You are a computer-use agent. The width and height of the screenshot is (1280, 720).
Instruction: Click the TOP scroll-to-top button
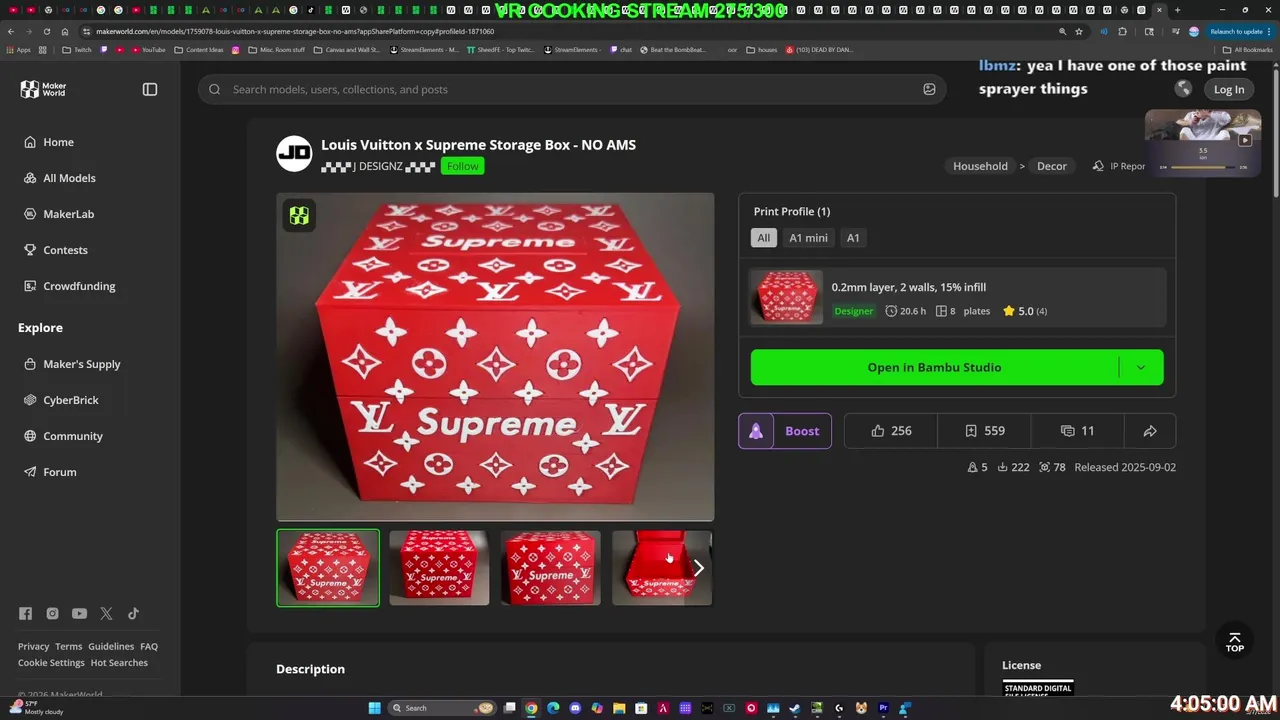1235,641
